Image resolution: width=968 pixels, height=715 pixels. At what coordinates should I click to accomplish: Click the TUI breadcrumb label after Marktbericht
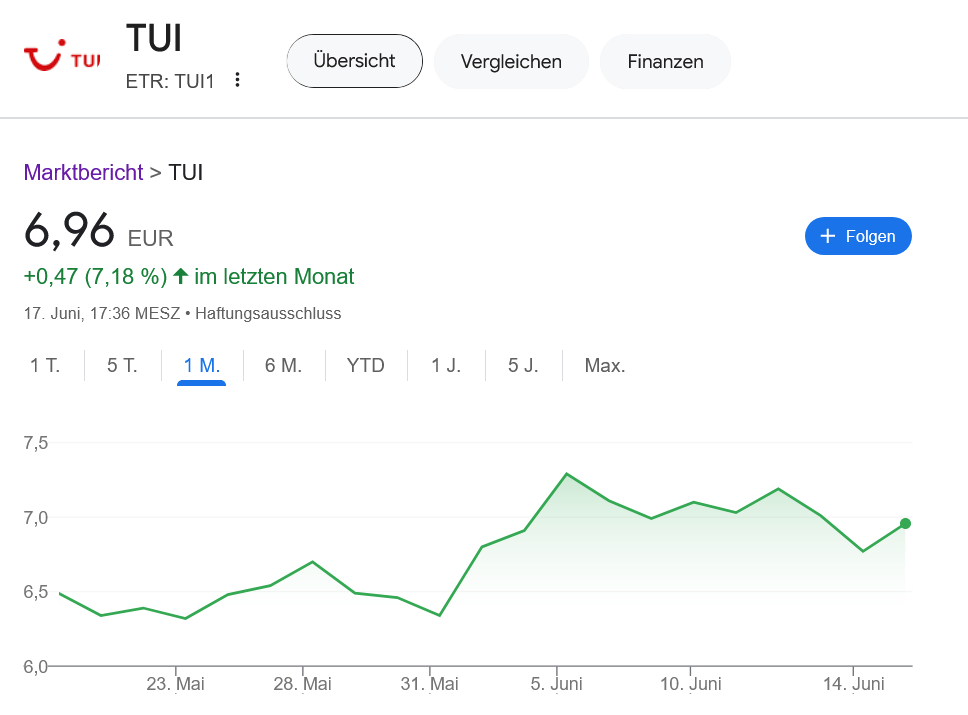pos(186,172)
